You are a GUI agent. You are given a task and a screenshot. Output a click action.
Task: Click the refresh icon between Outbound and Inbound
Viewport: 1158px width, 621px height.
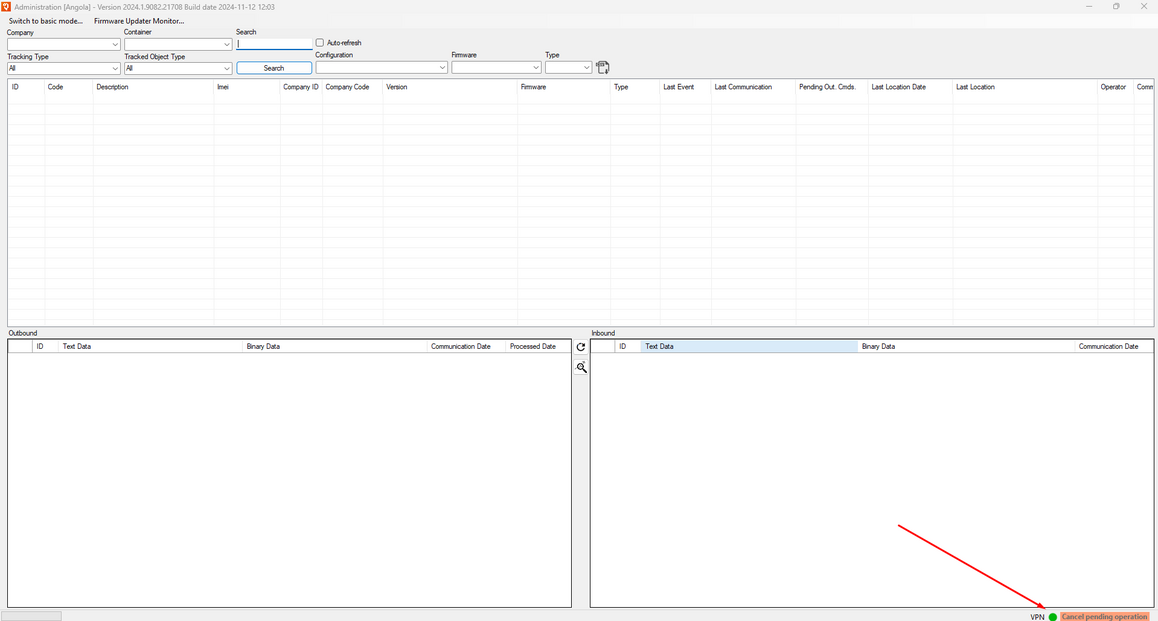click(x=581, y=347)
